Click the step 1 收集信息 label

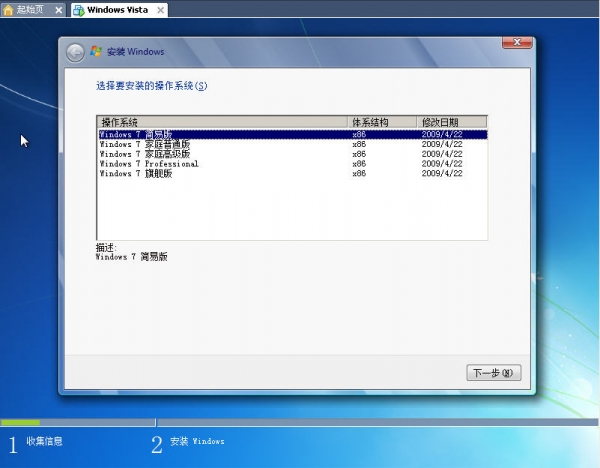(x=44, y=441)
